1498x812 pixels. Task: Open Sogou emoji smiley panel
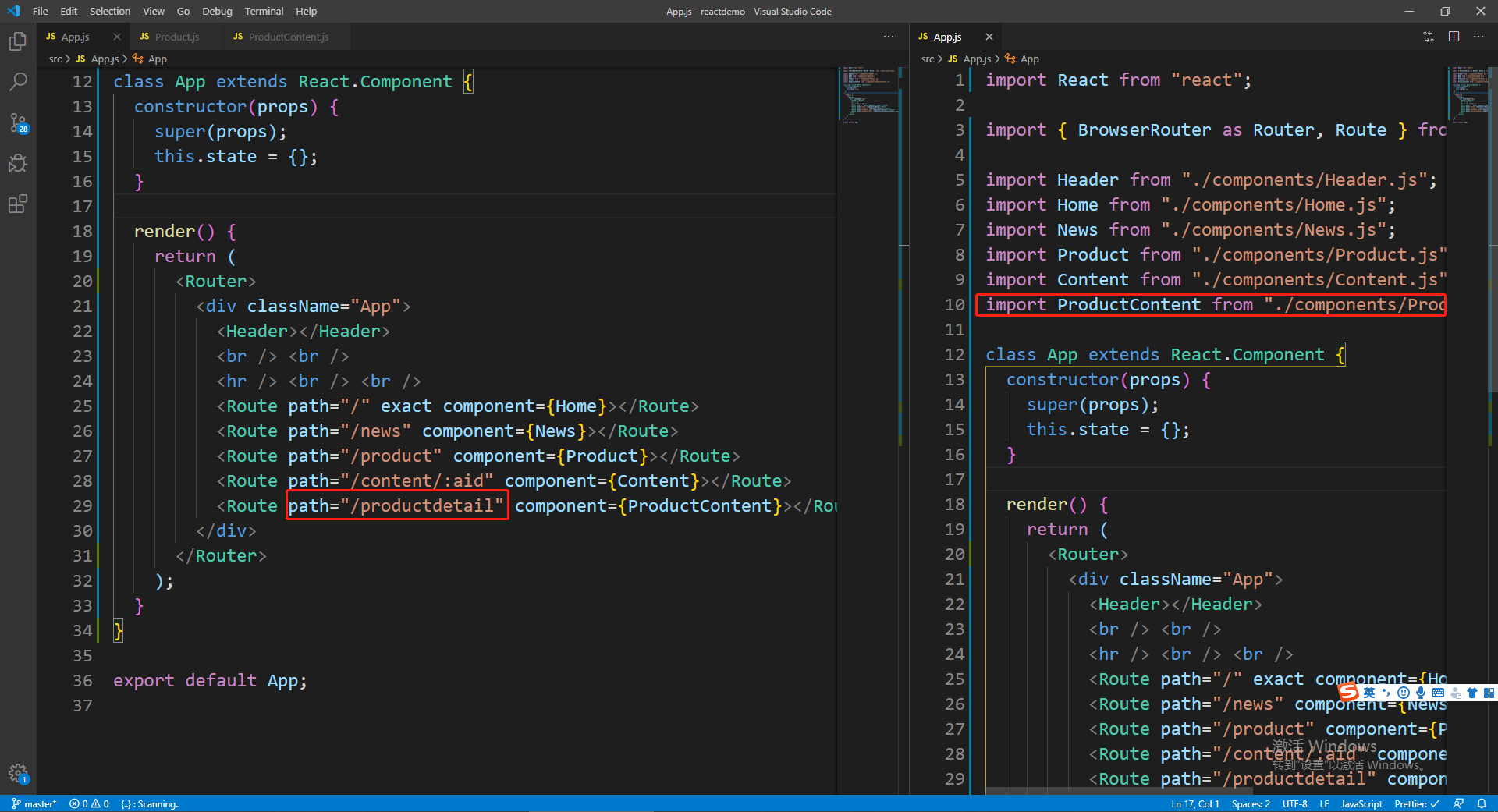(1404, 693)
